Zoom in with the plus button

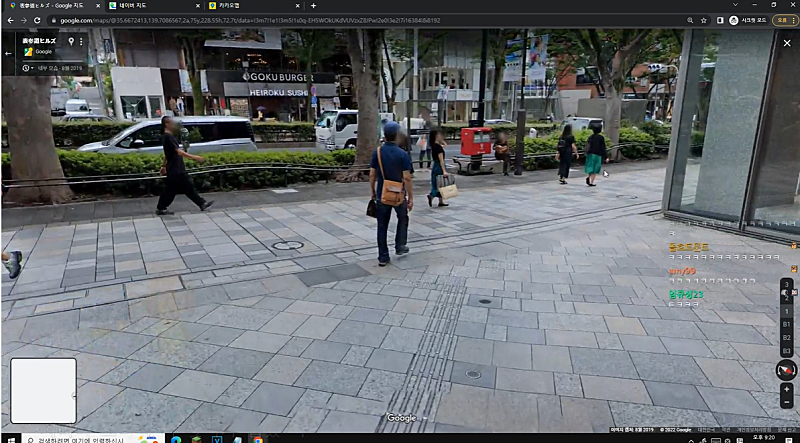786,388
